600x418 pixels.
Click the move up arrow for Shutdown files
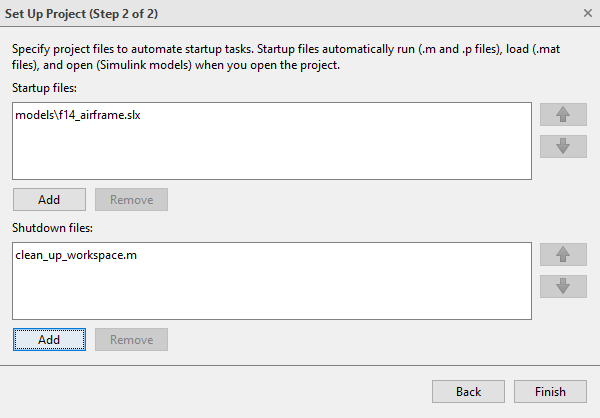tap(562, 254)
